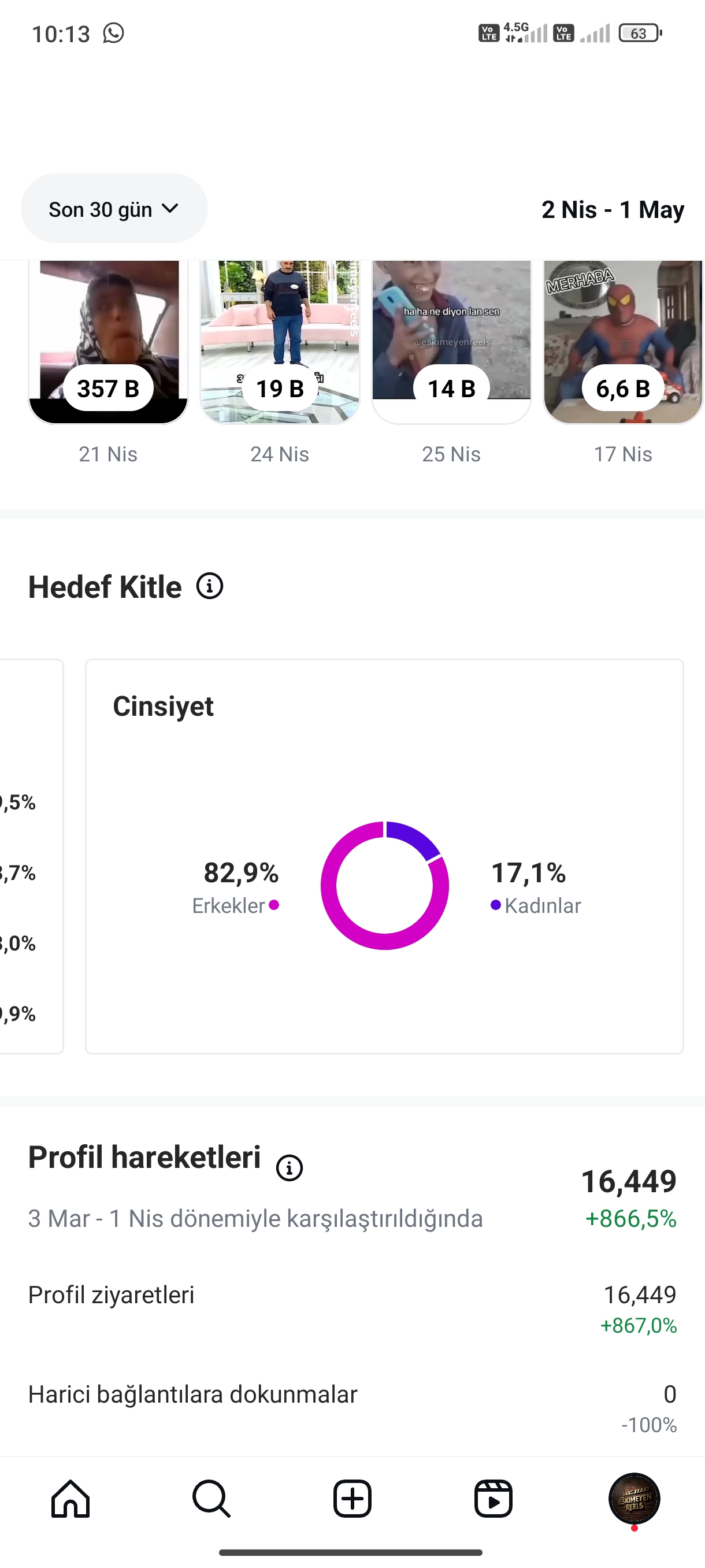Open the 14 B reel from 25 Nis
Image resolution: width=705 pixels, height=1568 pixels.
(451, 342)
